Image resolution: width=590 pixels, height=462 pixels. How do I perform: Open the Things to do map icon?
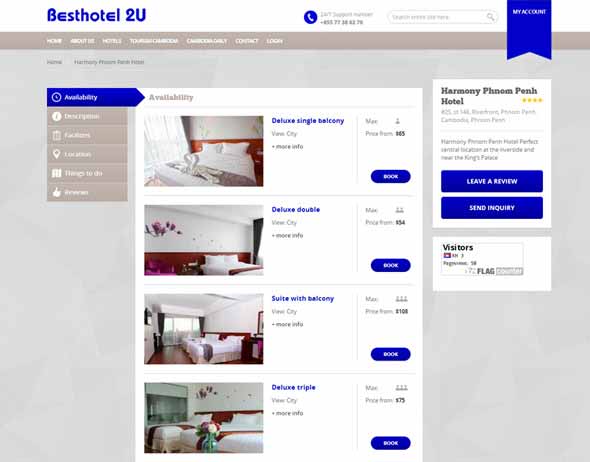(56, 173)
